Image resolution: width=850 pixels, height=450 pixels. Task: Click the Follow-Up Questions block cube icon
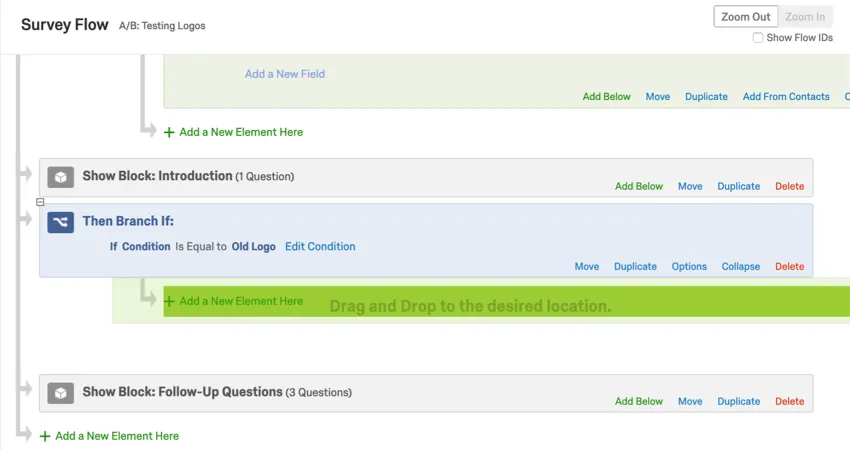61,393
